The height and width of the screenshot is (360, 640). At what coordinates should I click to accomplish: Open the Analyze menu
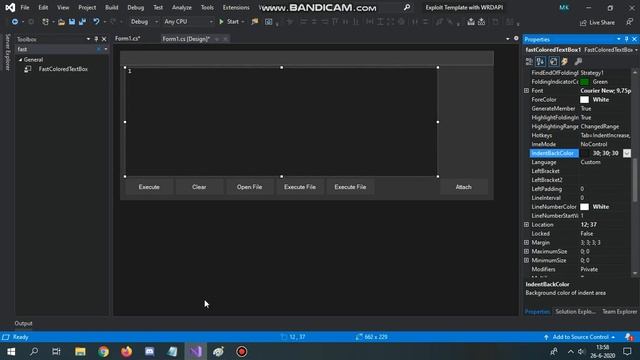tap(182, 7)
